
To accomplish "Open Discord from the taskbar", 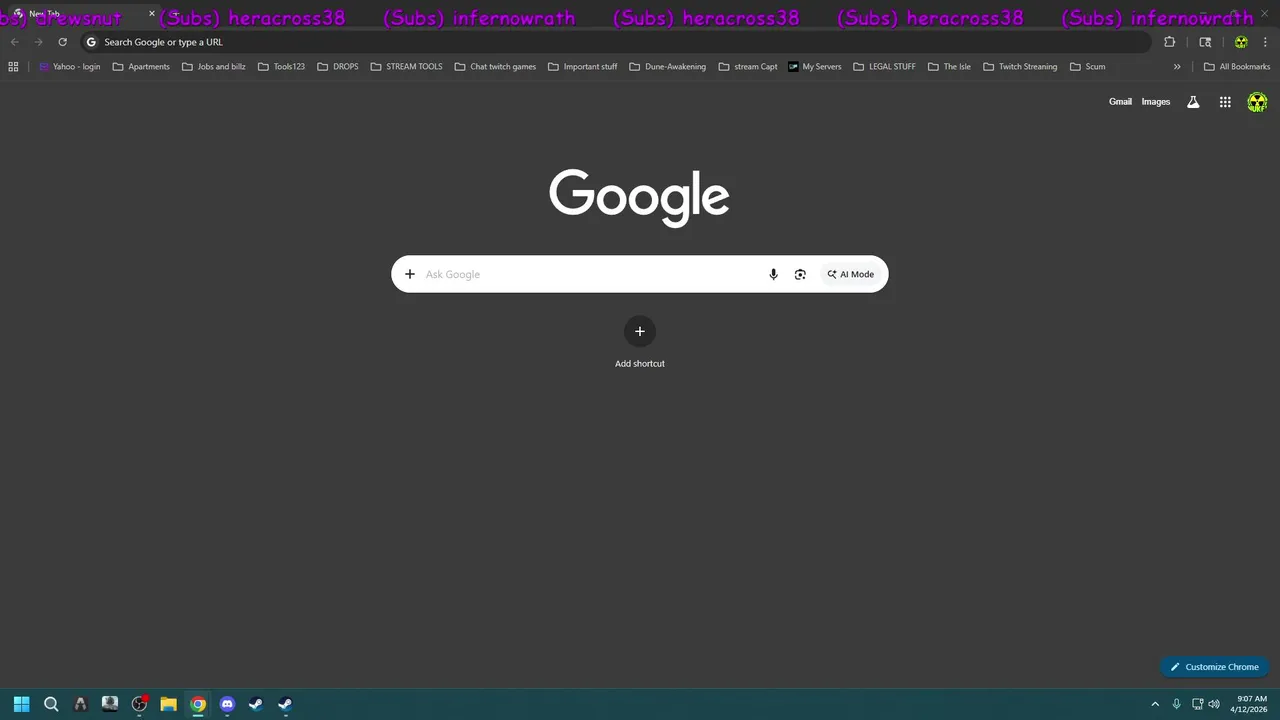I will pyautogui.click(x=227, y=704).
